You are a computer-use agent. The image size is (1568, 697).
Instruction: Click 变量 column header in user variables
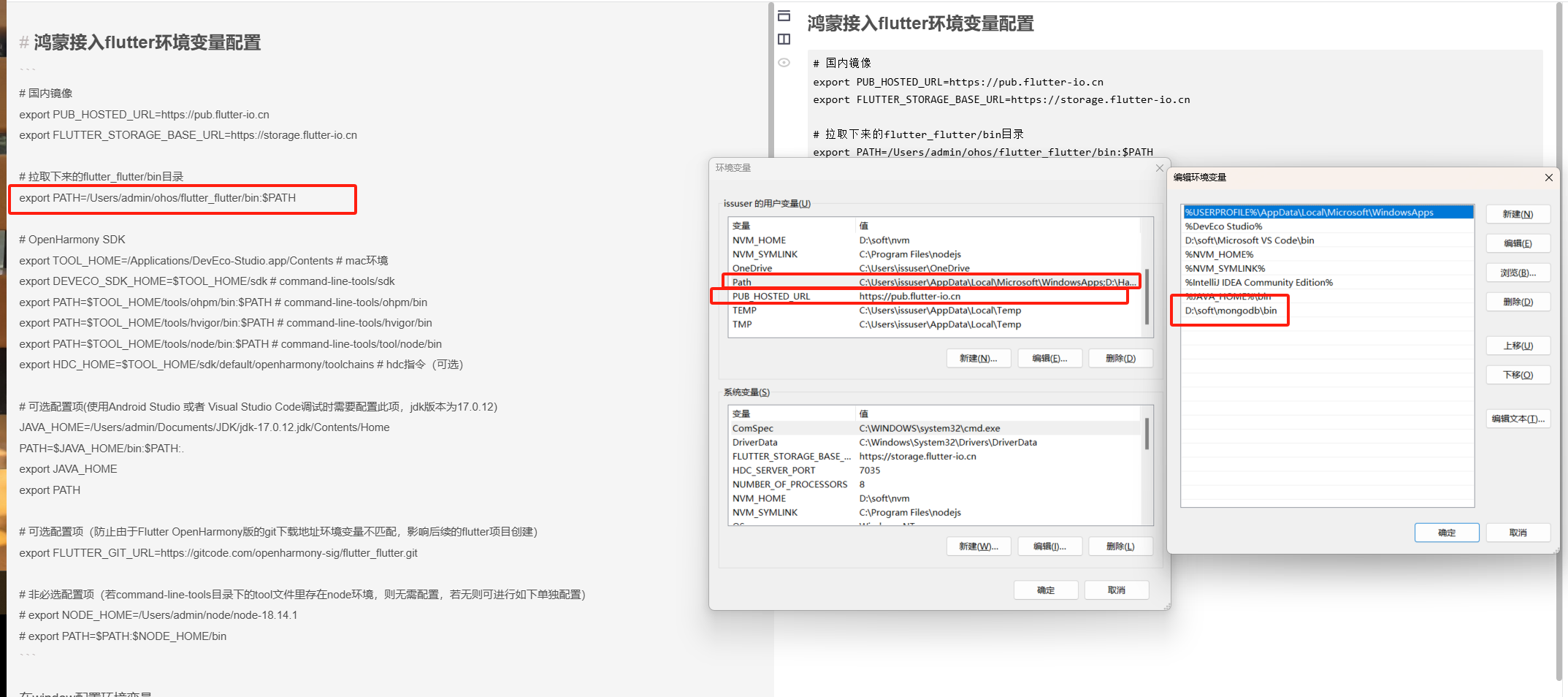coord(792,226)
